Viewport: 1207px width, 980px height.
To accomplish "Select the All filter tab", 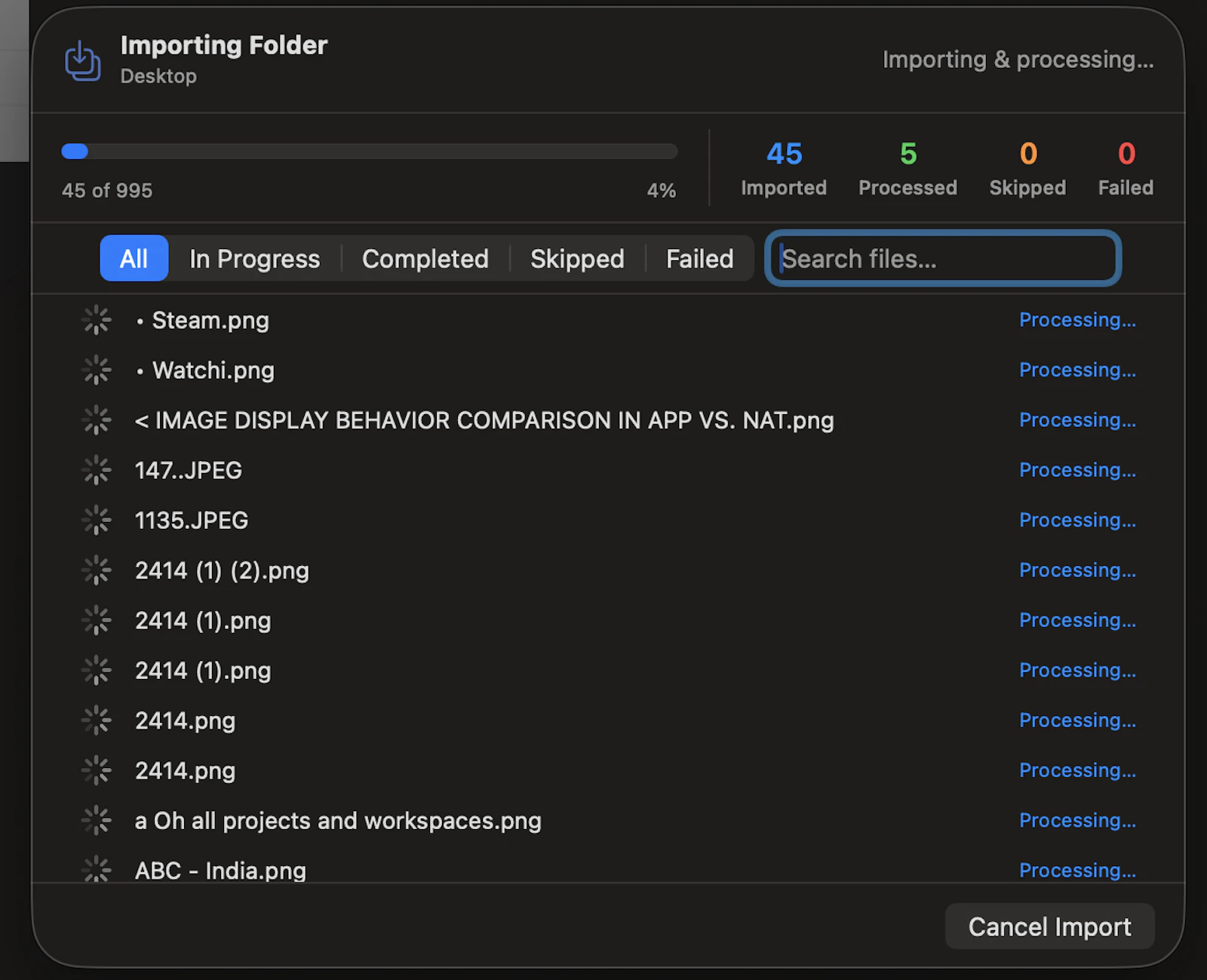I will 134,259.
